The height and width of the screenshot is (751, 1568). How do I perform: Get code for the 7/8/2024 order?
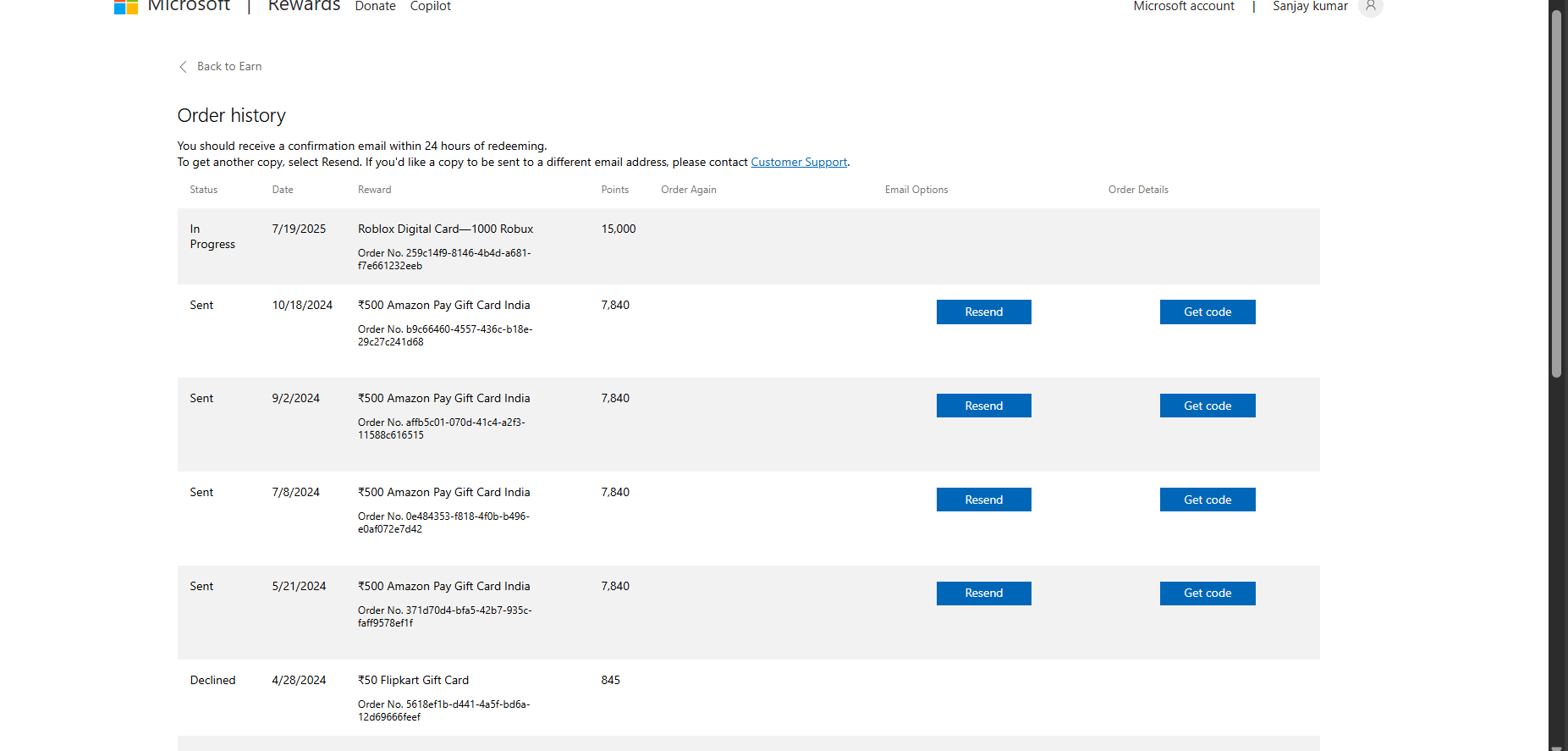pyautogui.click(x=1208, y=500)
